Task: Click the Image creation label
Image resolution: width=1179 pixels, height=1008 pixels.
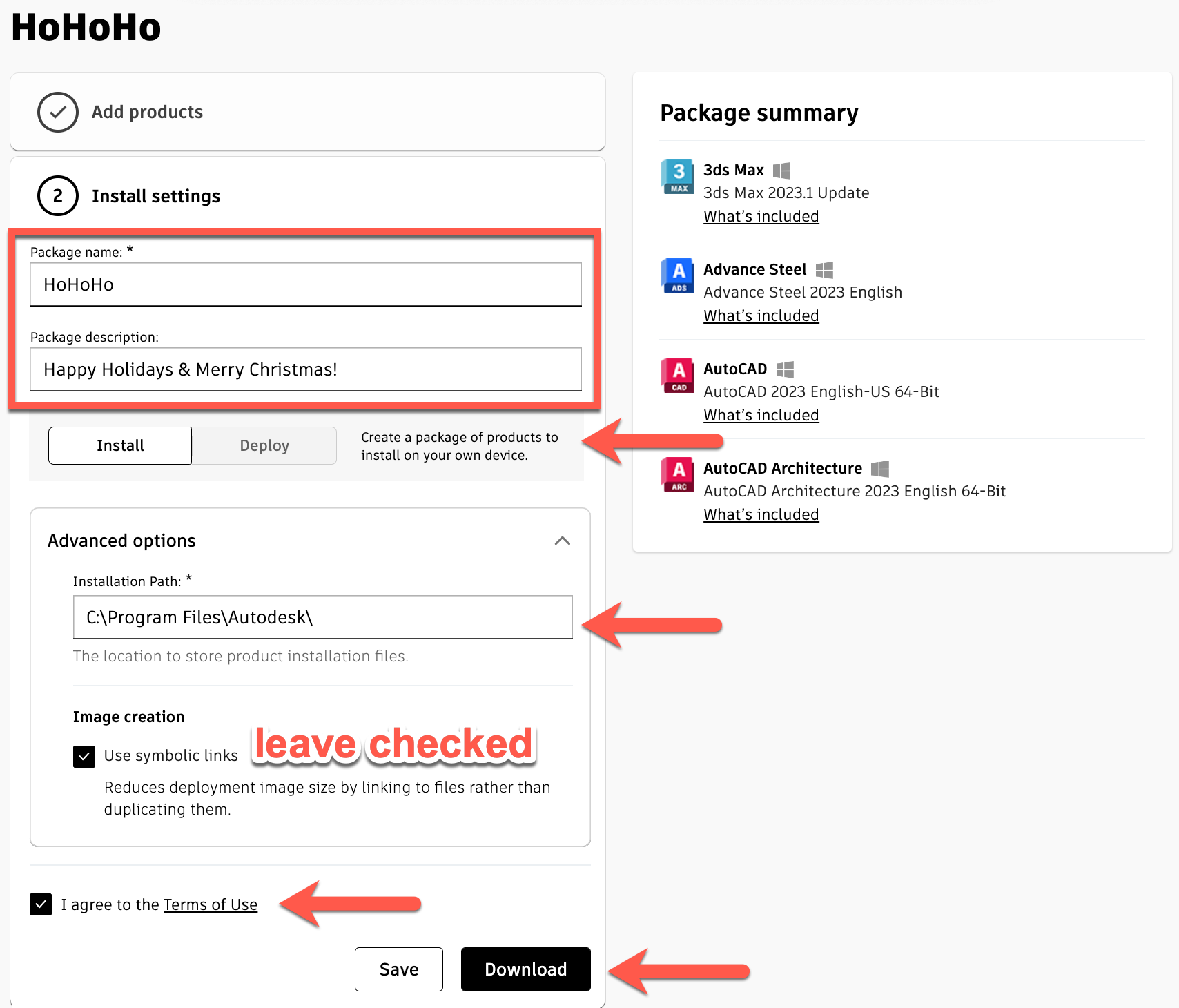Action: (129, 717)
